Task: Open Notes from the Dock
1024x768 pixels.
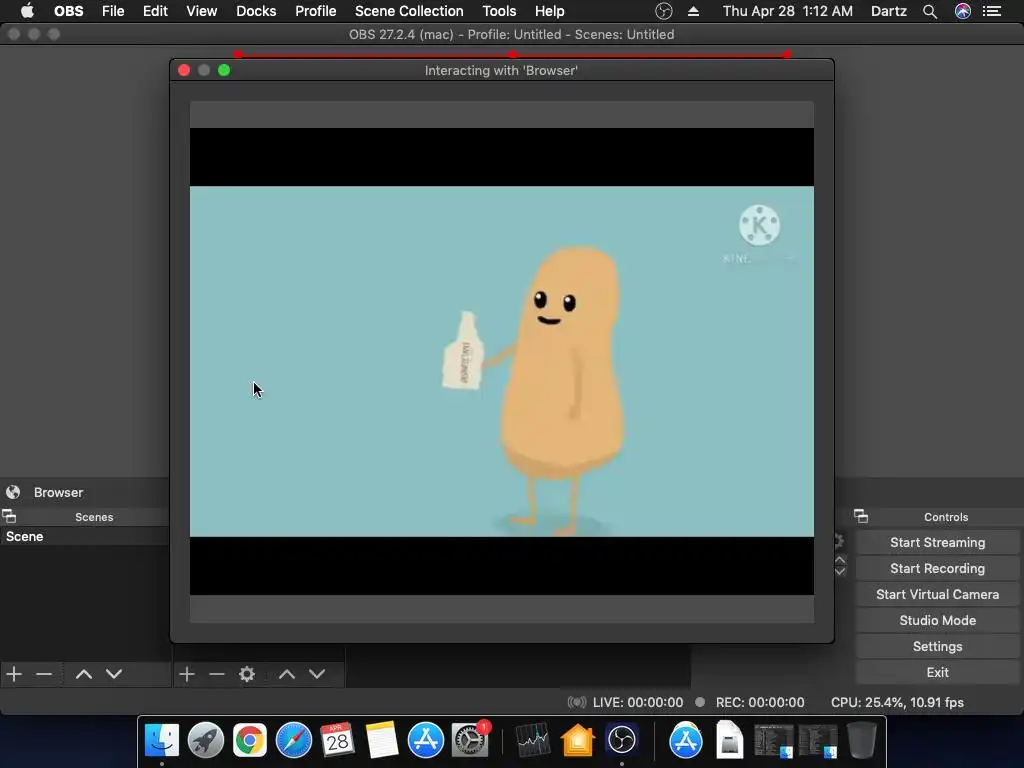Action: (x=381, y=741)
